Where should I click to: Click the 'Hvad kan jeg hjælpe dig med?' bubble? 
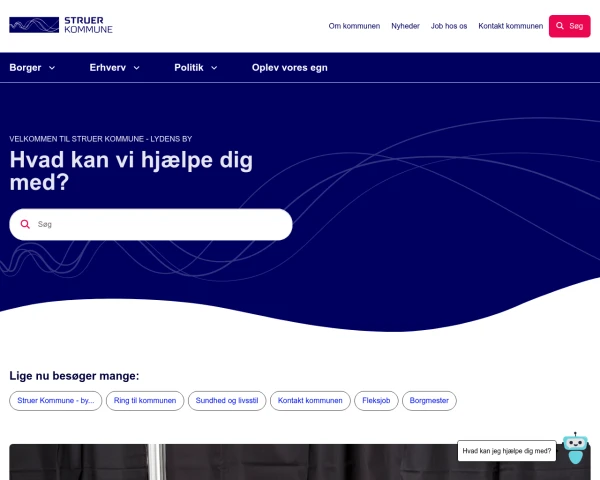point(507,451)
